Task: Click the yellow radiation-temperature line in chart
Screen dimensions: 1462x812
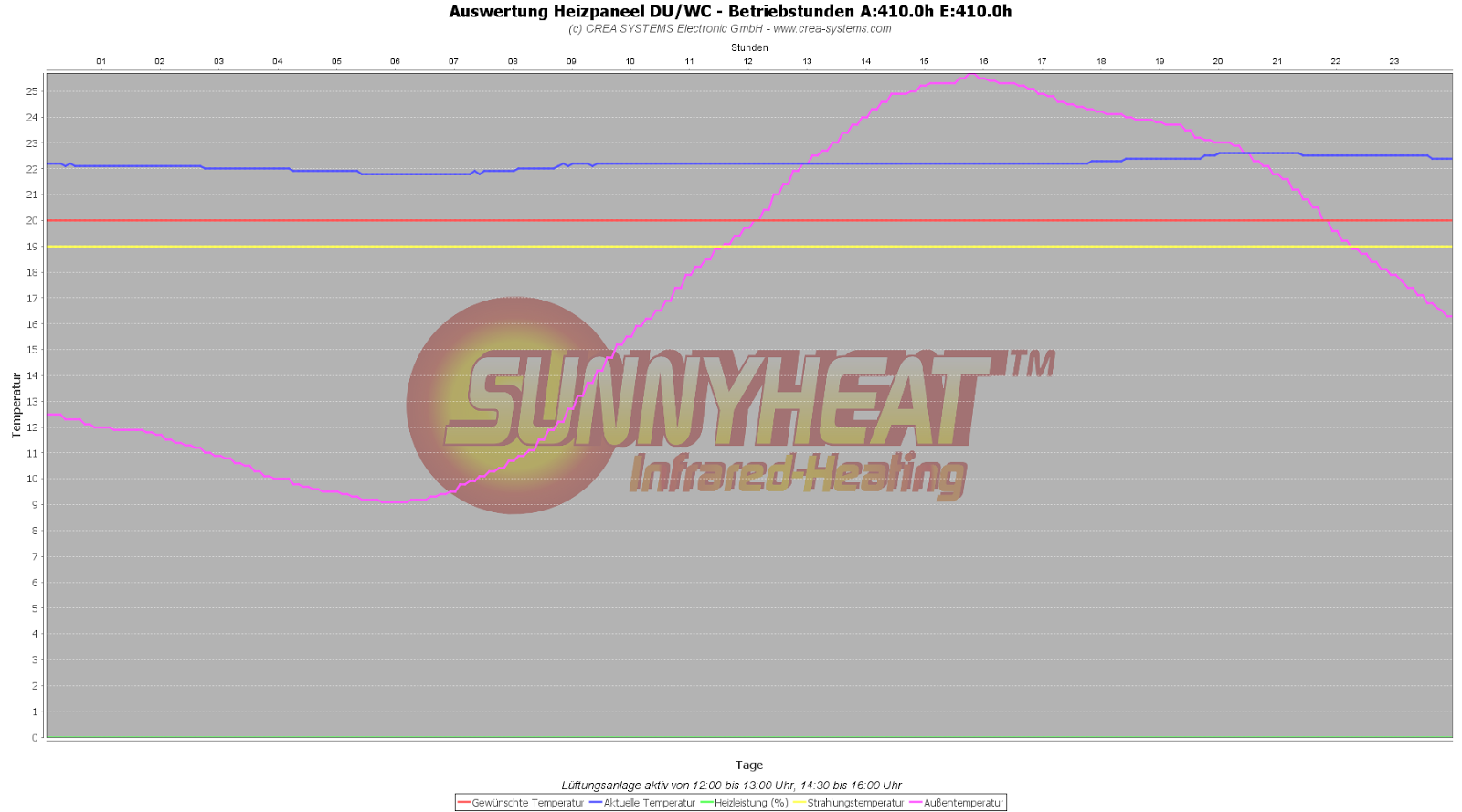Action: click(749, 247)
